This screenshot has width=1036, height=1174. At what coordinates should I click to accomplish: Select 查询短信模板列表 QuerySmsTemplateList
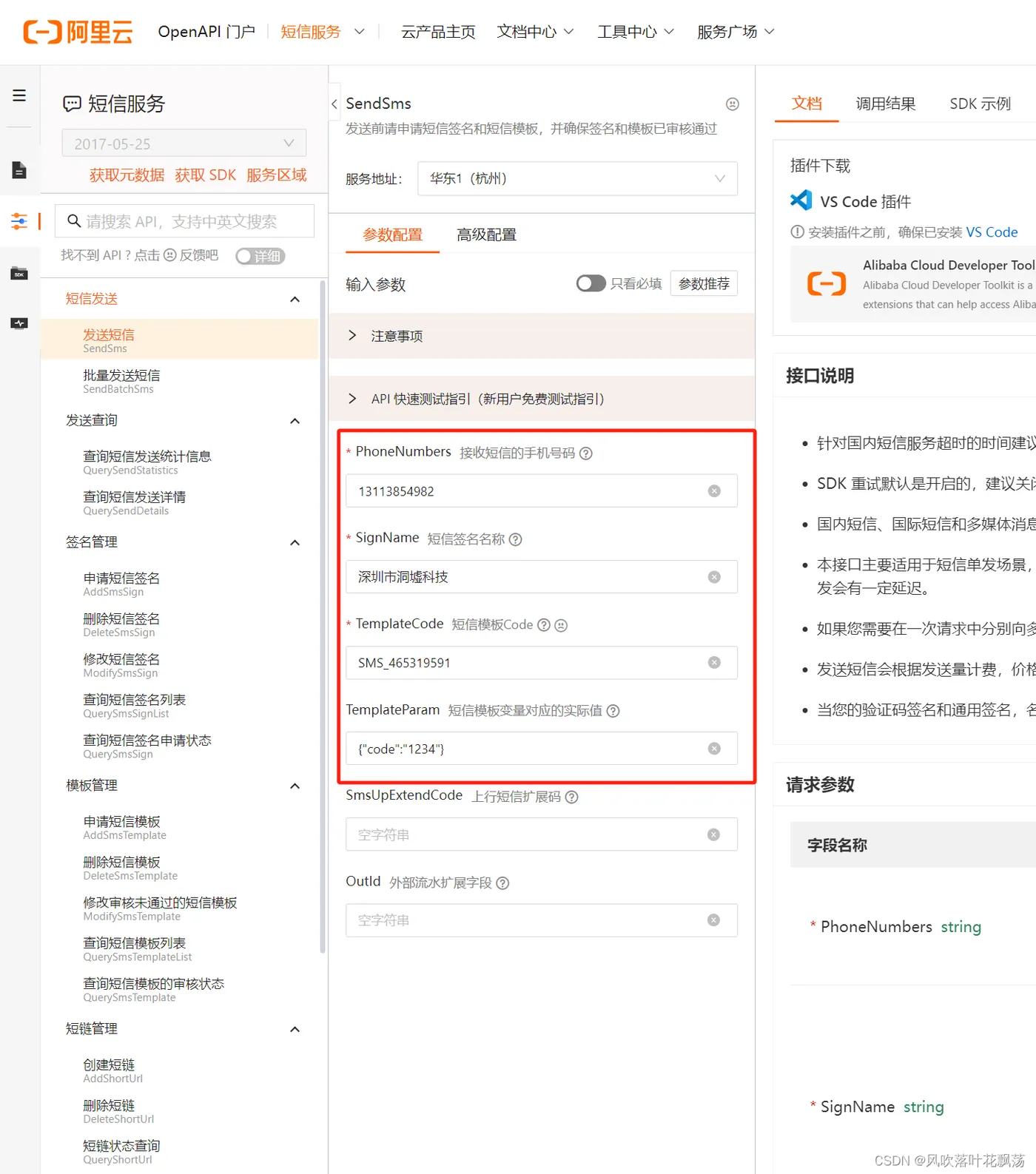pos(180,949)
